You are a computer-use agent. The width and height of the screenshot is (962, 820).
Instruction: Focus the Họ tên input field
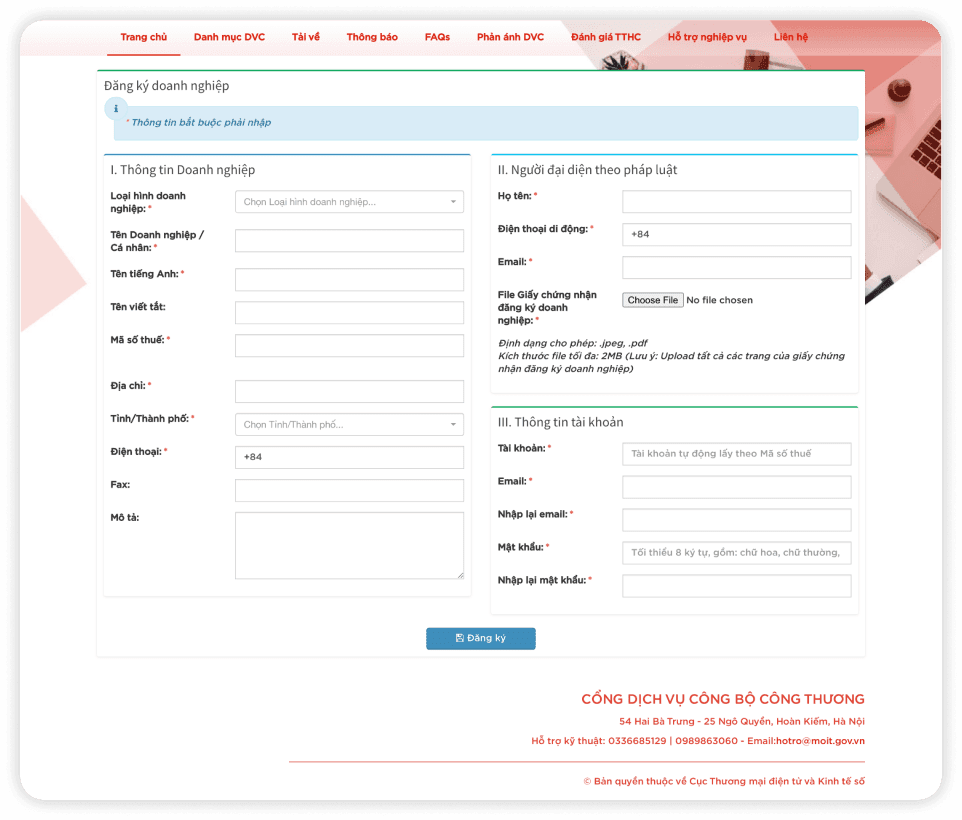point(736,201)
